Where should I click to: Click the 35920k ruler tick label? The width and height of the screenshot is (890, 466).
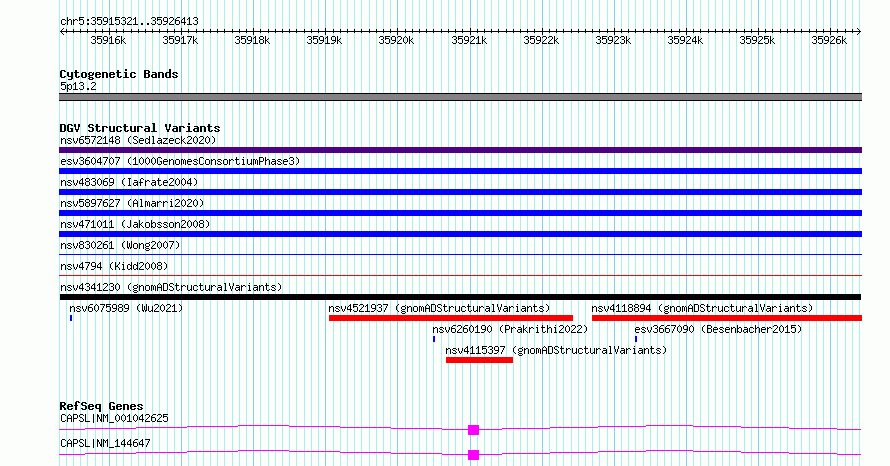pos(396,40)
